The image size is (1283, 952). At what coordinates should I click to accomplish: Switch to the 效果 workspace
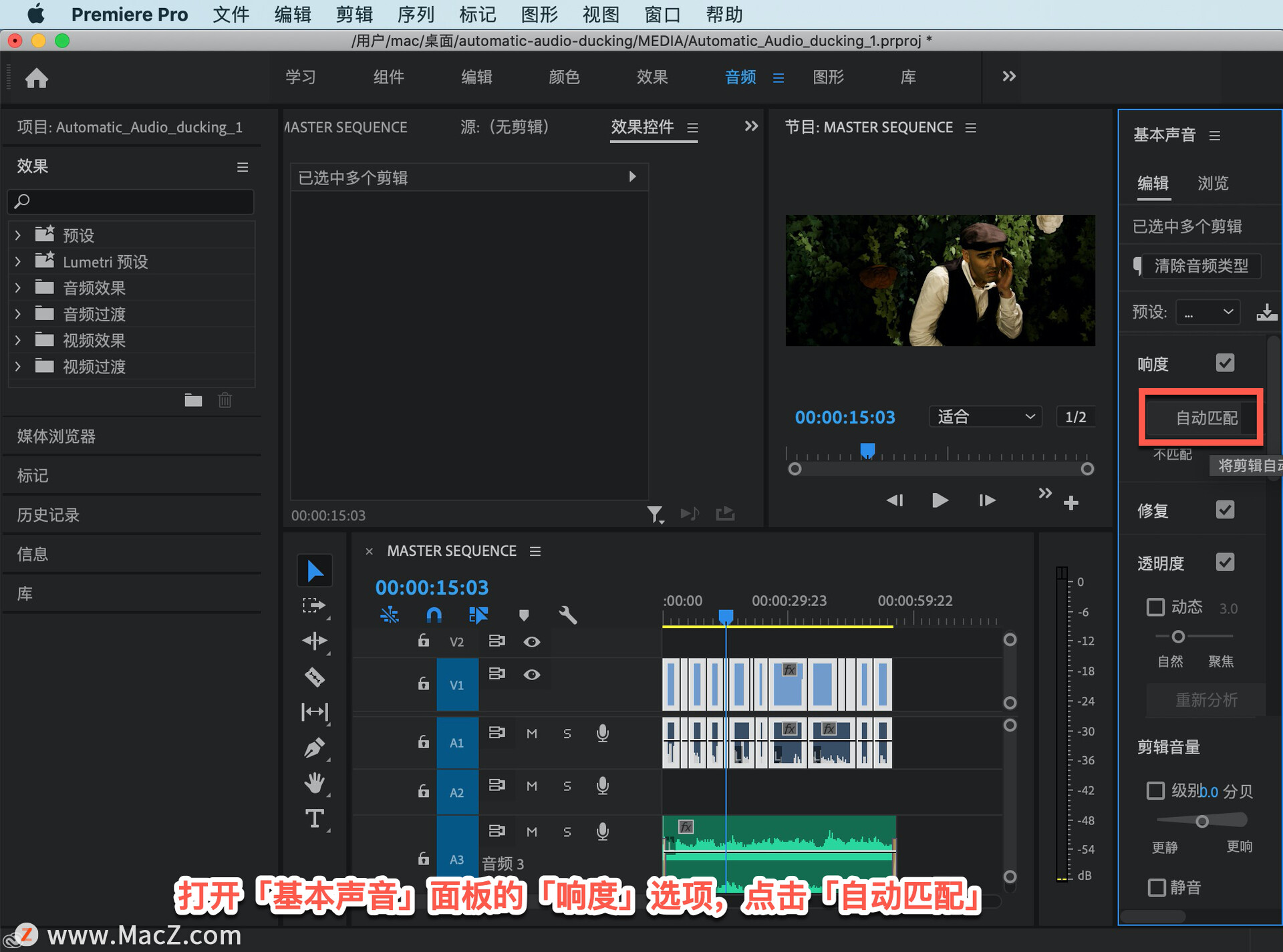(x=652, y=77)
